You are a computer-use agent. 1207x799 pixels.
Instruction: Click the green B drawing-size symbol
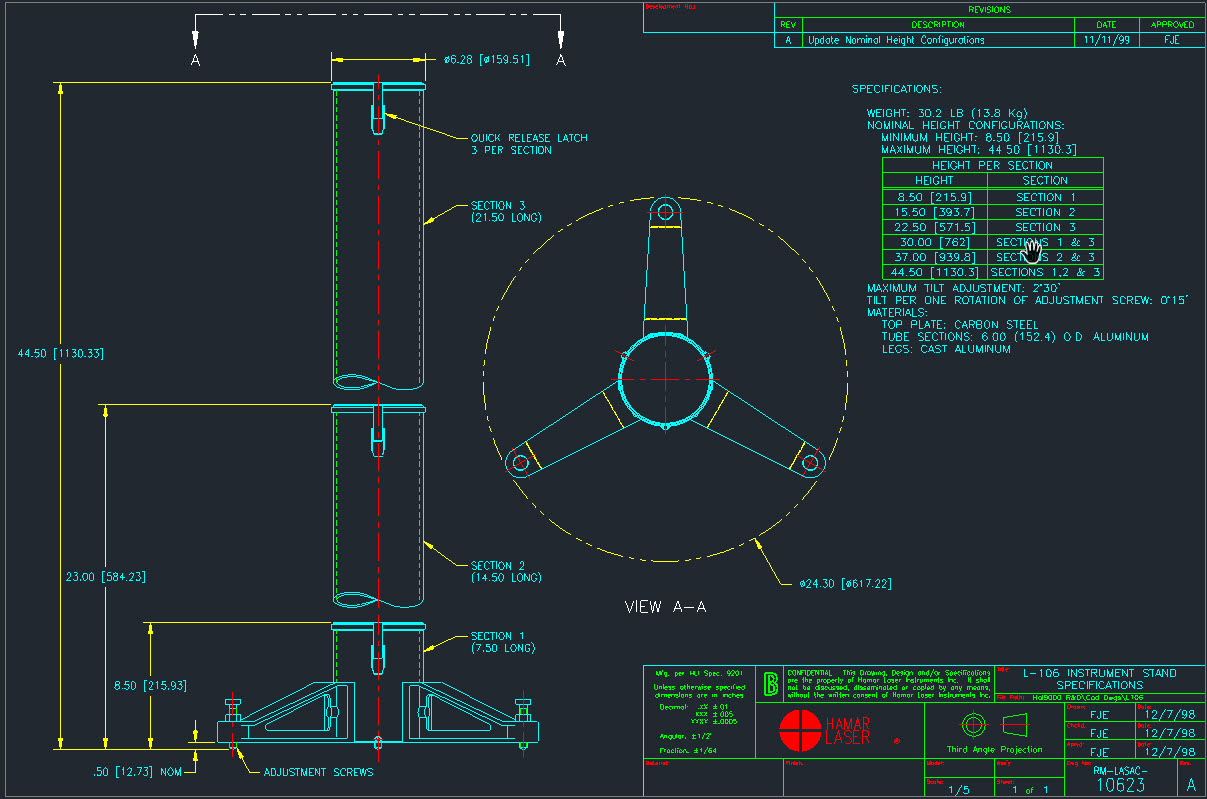point(771,684)
